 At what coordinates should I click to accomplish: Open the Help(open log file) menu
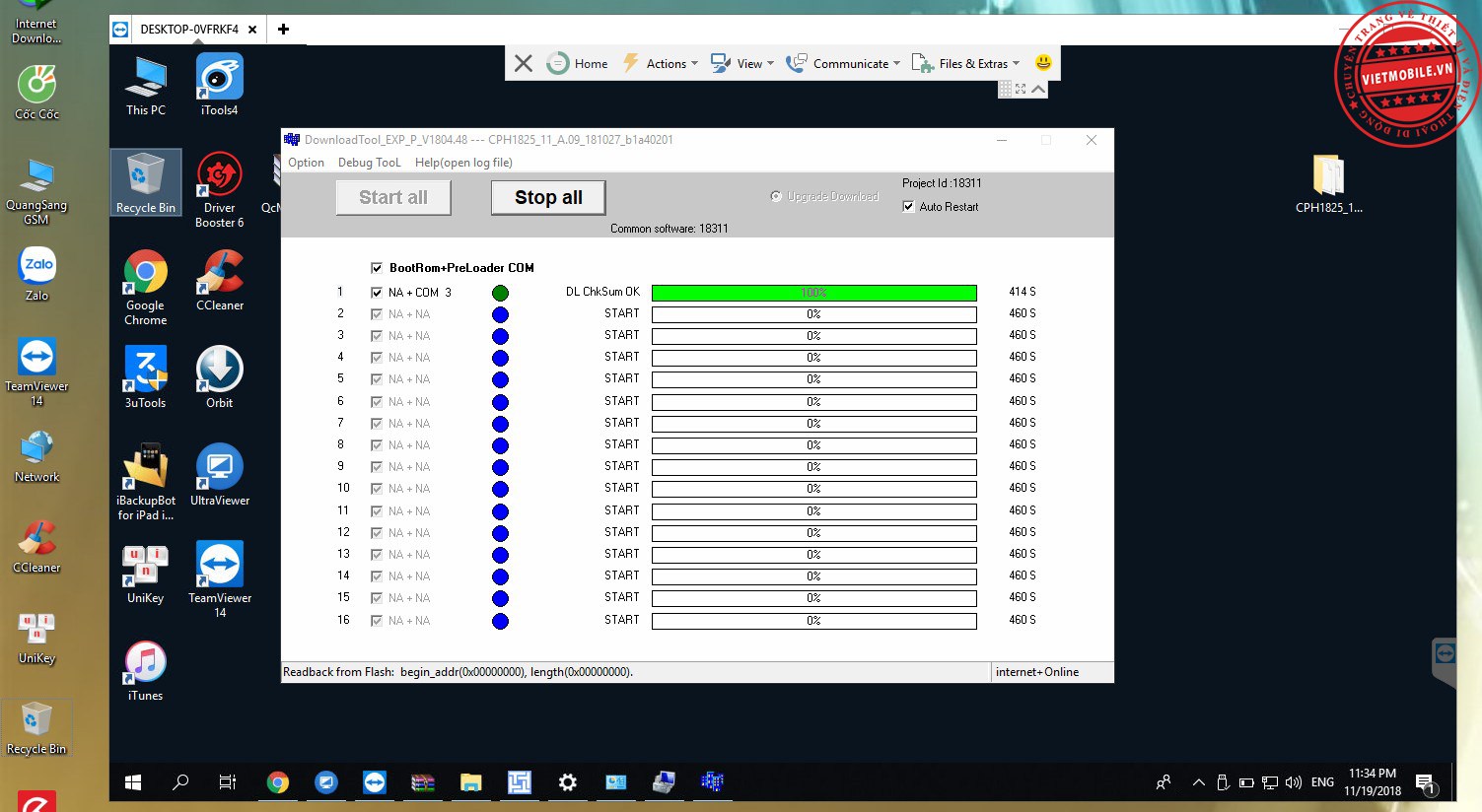coord(463,163)
